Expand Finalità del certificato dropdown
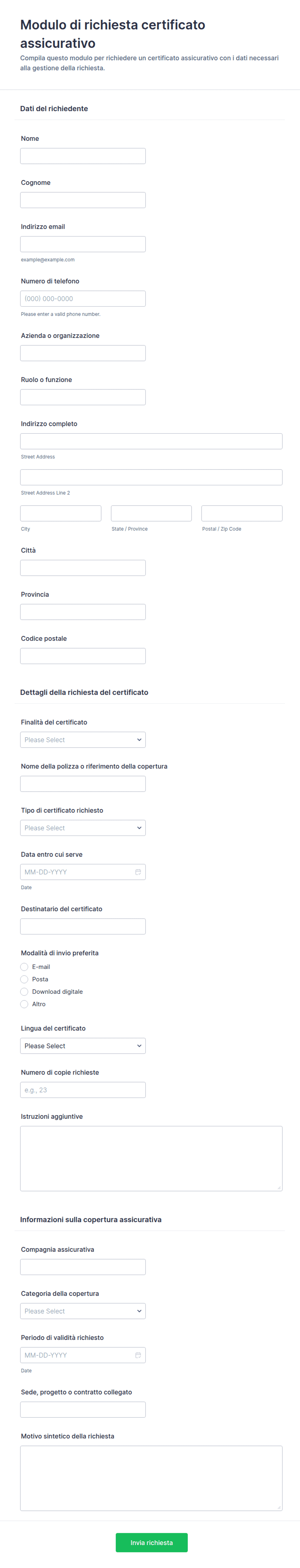300x1568 pixels. pyautogui.click(x=83, y=740)
